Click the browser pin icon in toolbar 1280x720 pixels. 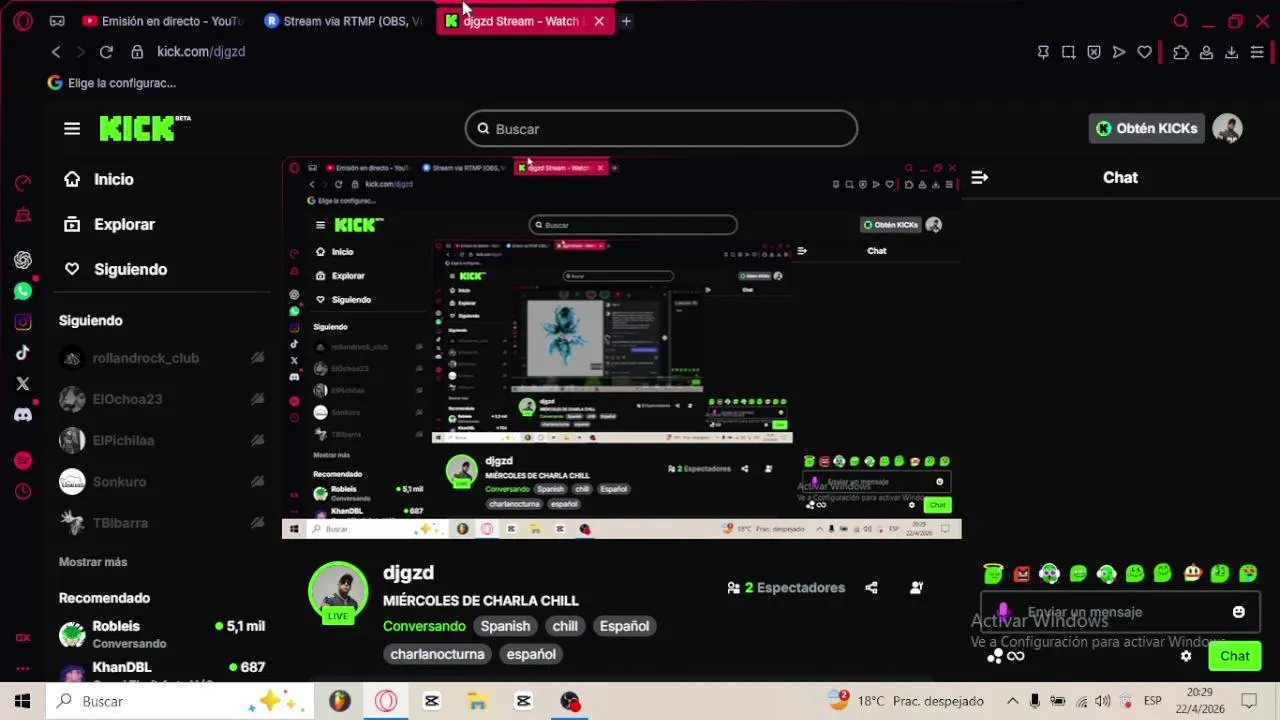point(1043,52)
